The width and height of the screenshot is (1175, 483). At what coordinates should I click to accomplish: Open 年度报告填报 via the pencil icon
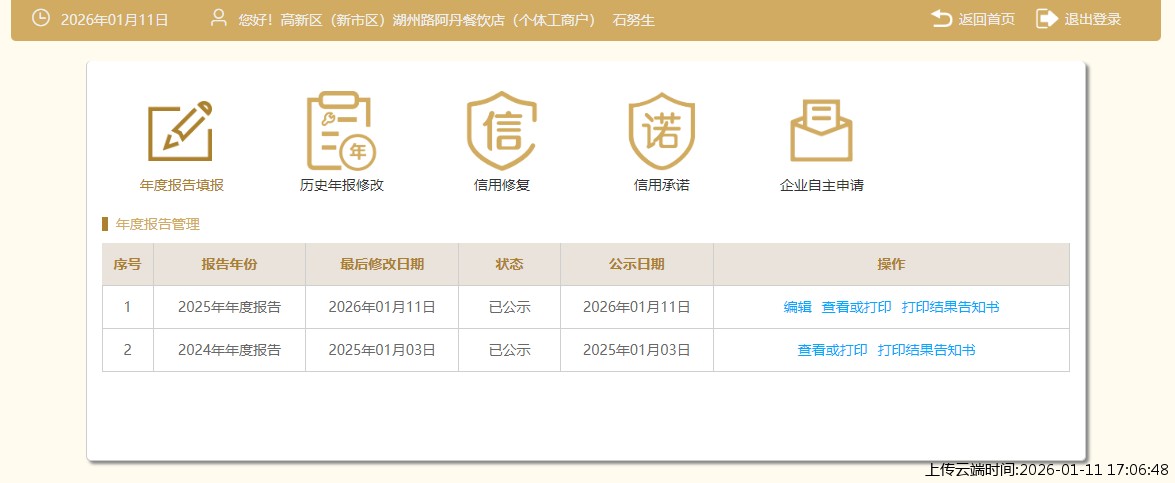click(181, 131)
